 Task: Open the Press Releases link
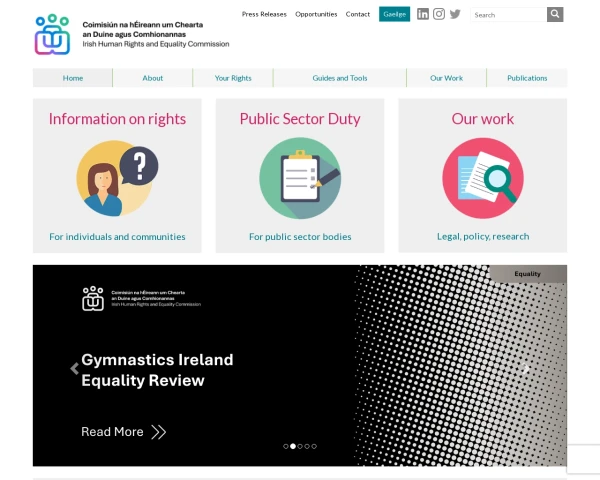coord(264,14)
